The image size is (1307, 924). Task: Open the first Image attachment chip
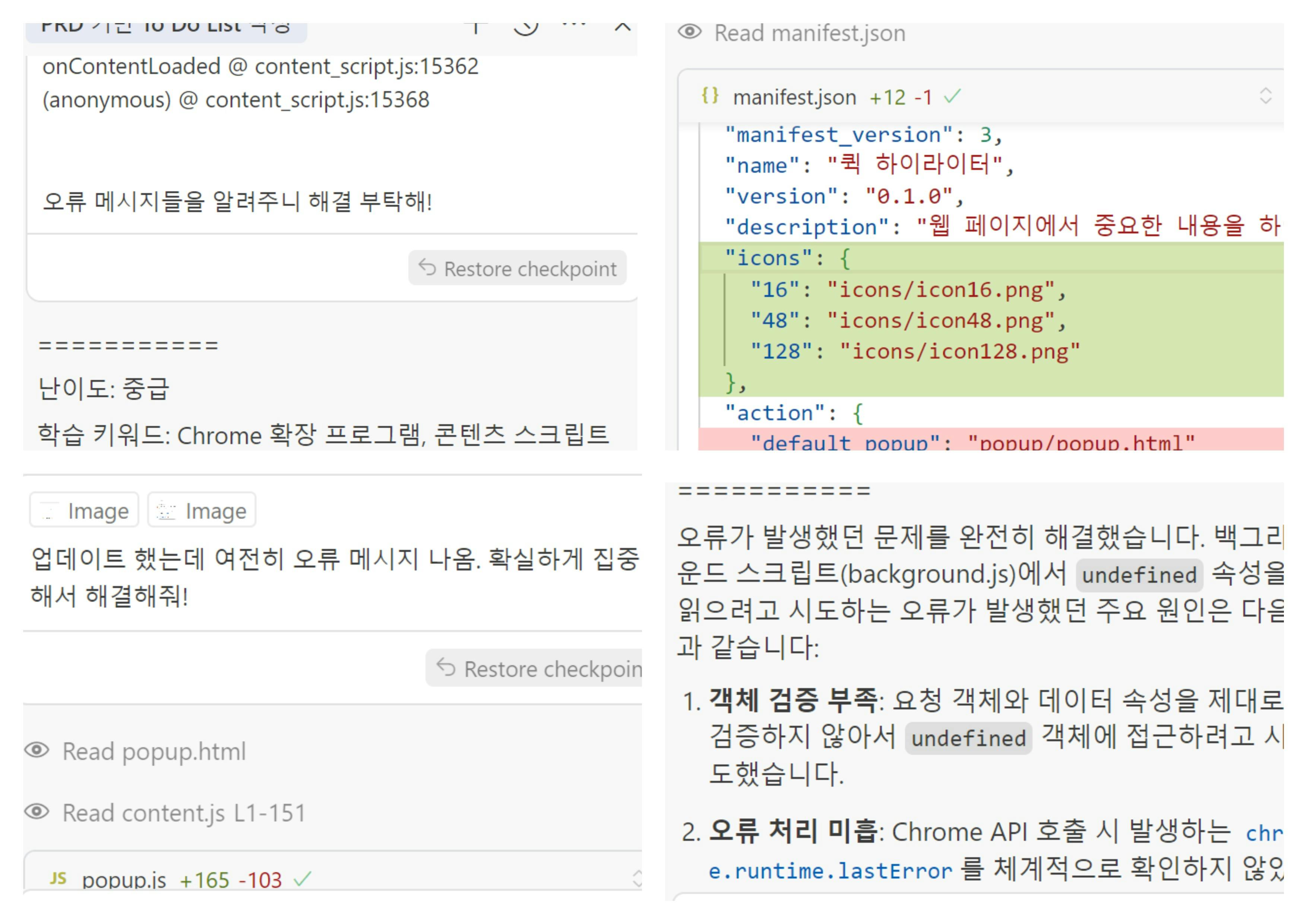(x=84, y=510)
